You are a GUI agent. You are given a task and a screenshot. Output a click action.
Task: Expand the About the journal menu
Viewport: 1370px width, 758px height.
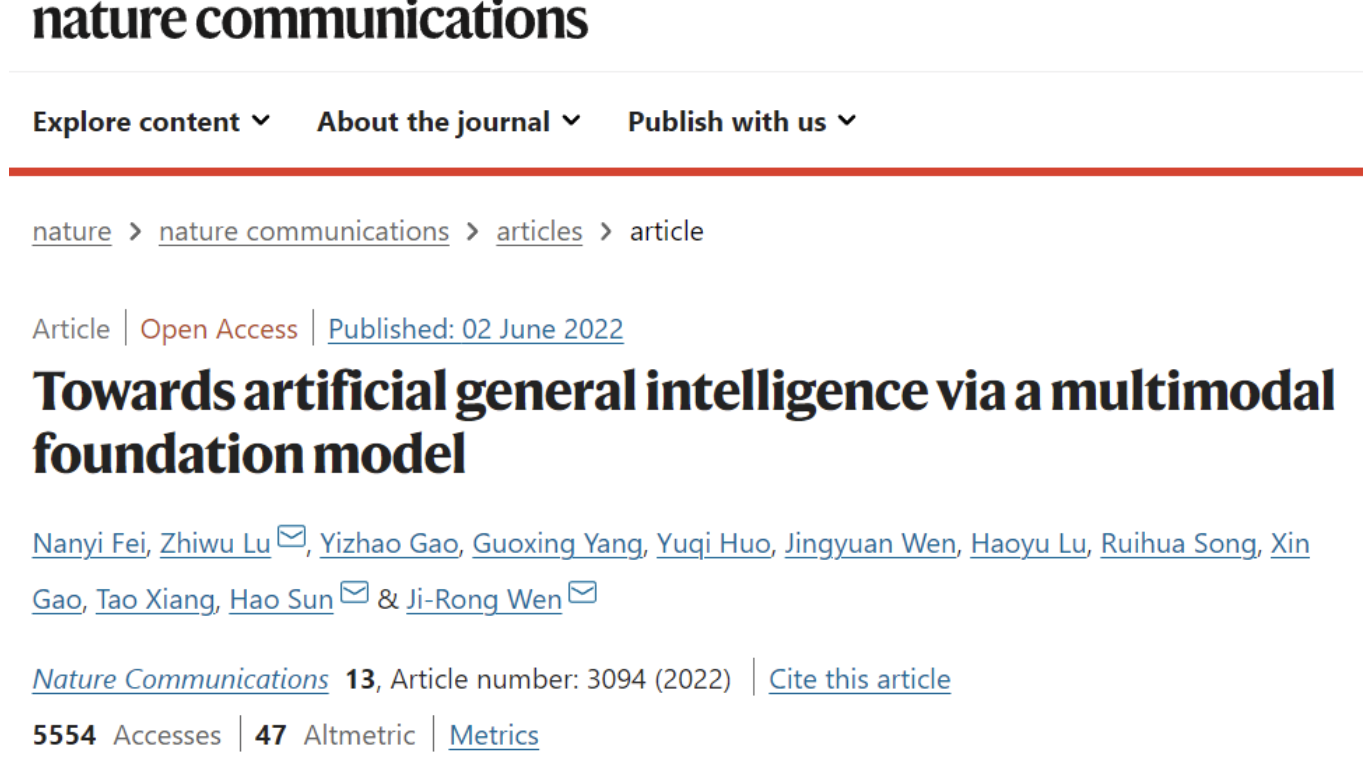coord(449,122)
